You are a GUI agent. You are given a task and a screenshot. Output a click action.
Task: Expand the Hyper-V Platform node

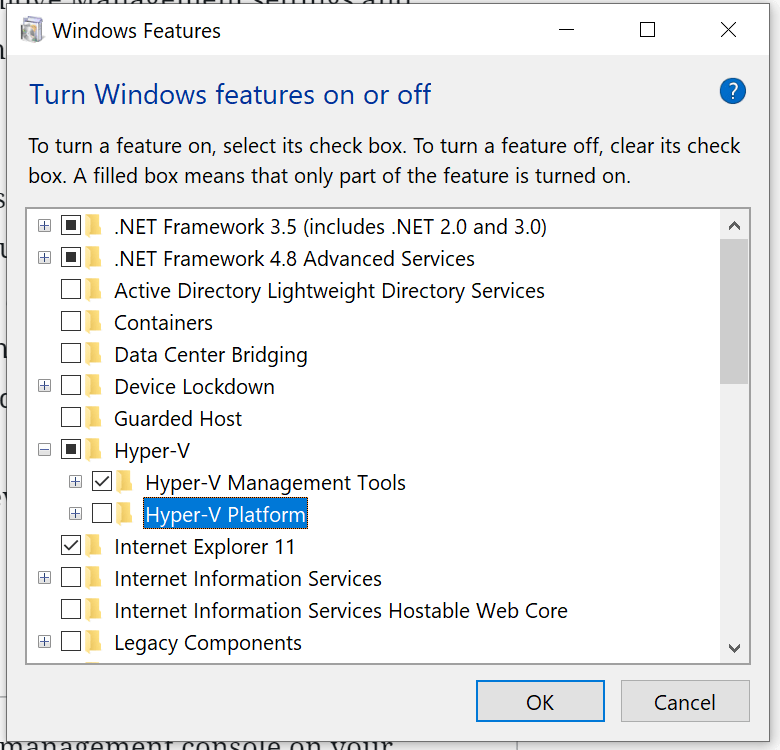(x=76, y=514)
